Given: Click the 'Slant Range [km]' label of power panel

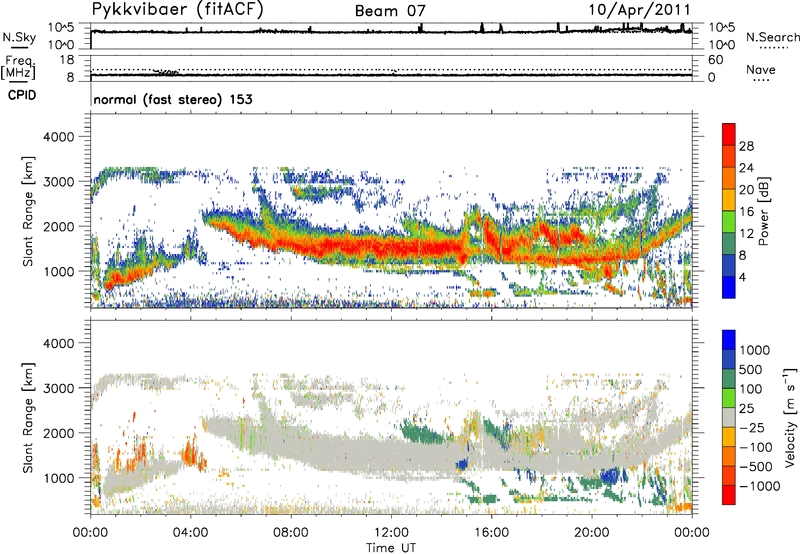Looking at the screenshot, I should [28, 211].
